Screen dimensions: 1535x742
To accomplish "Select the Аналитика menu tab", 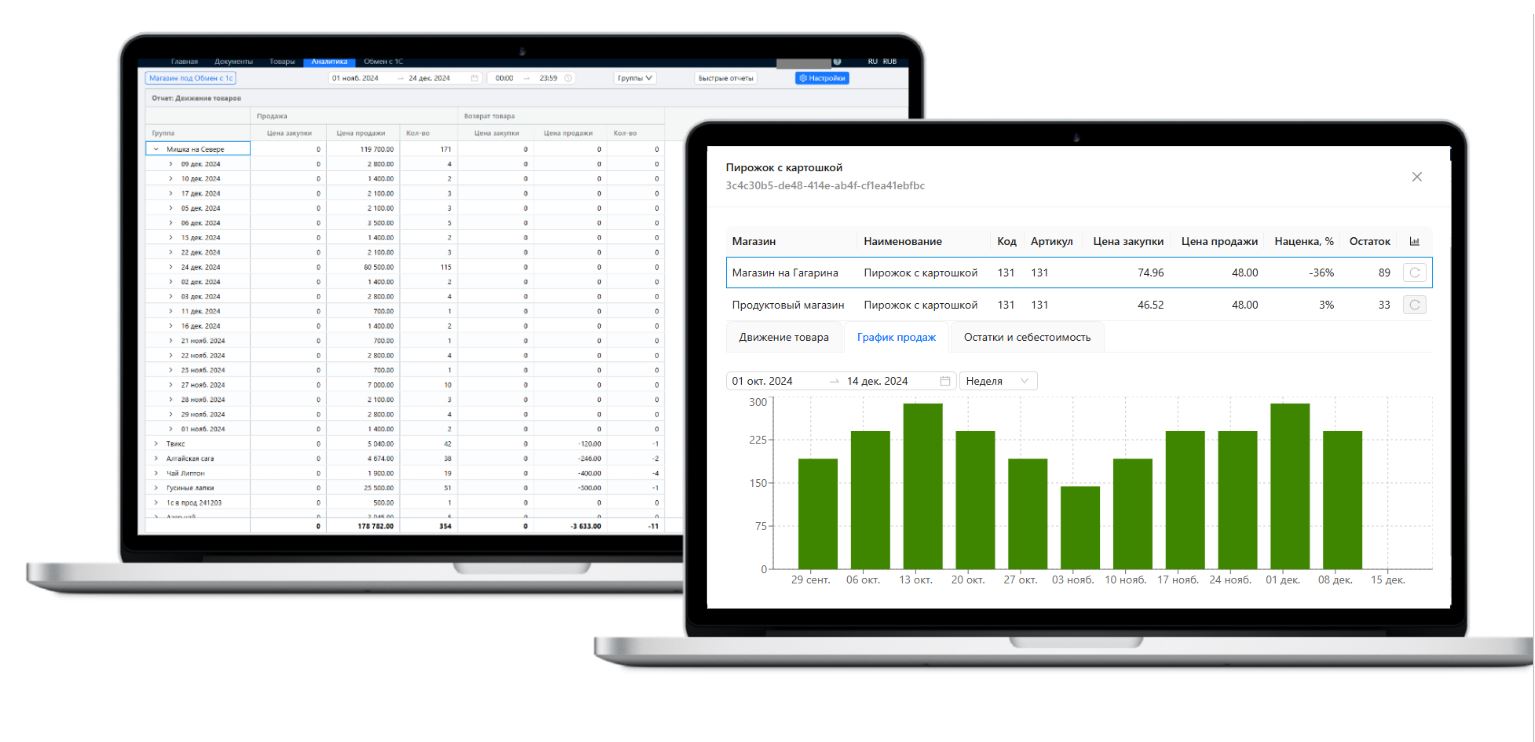I will (x=329, y=62).
